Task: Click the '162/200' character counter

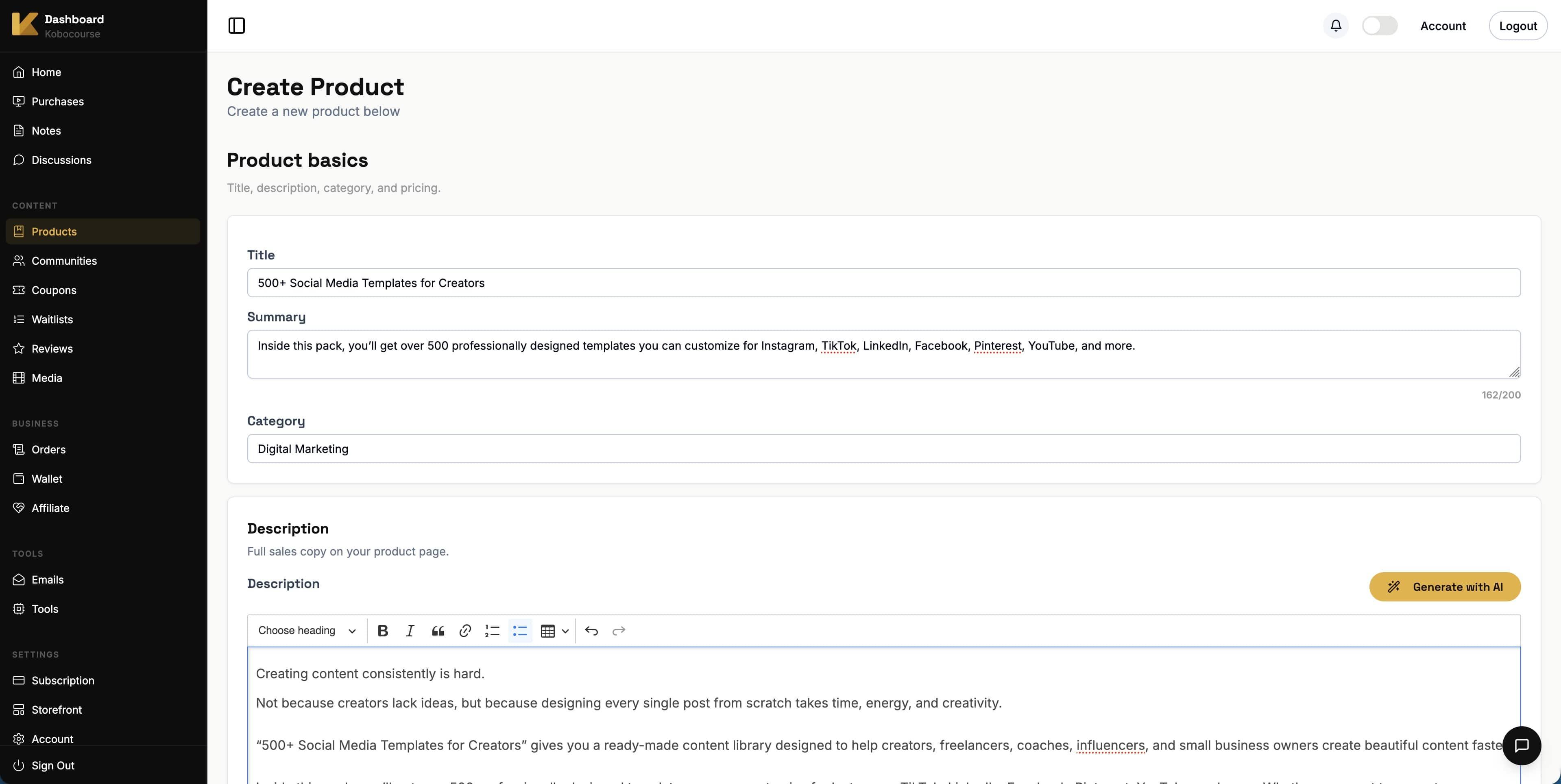Action: point(1501,395)
